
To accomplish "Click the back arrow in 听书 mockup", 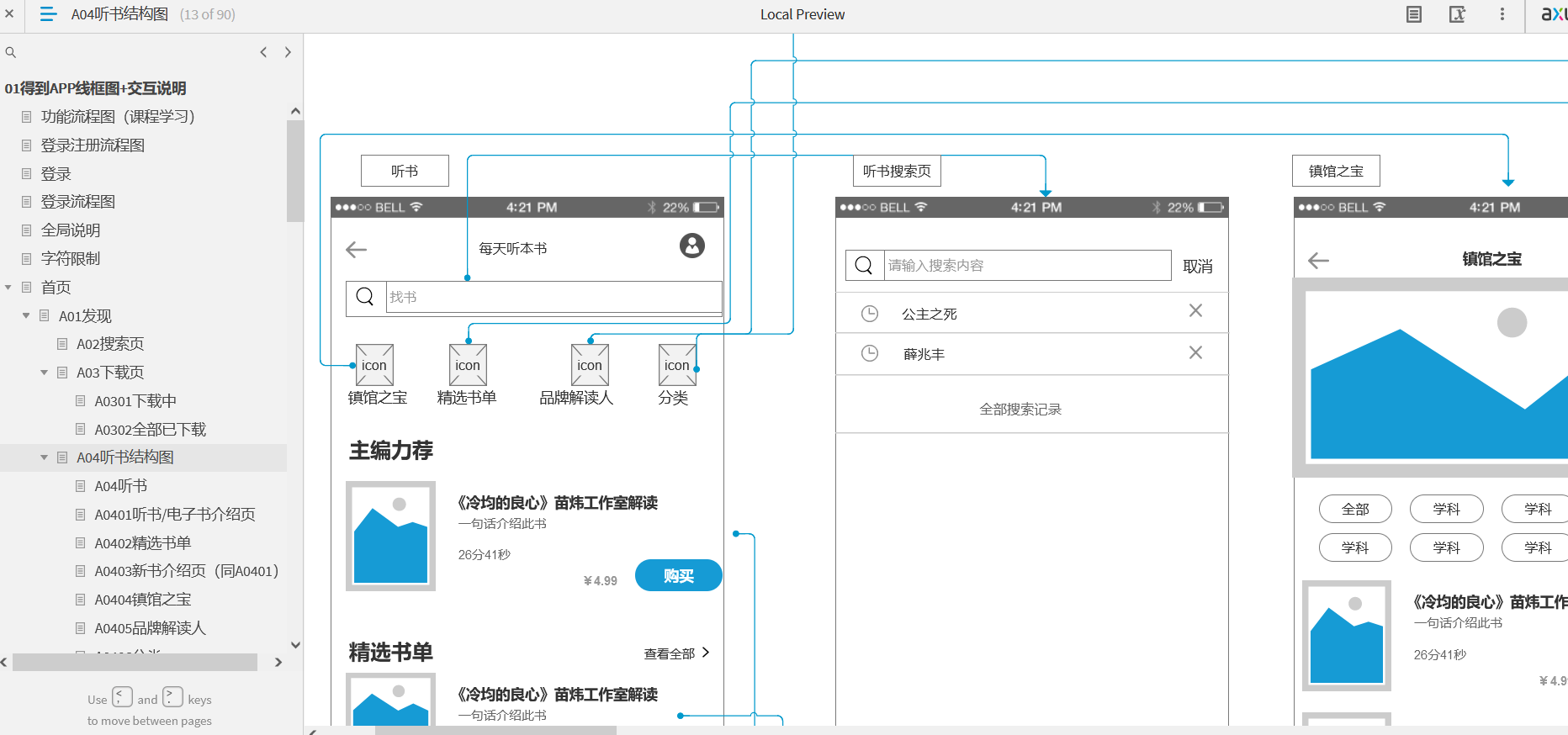I will (357, 249).
